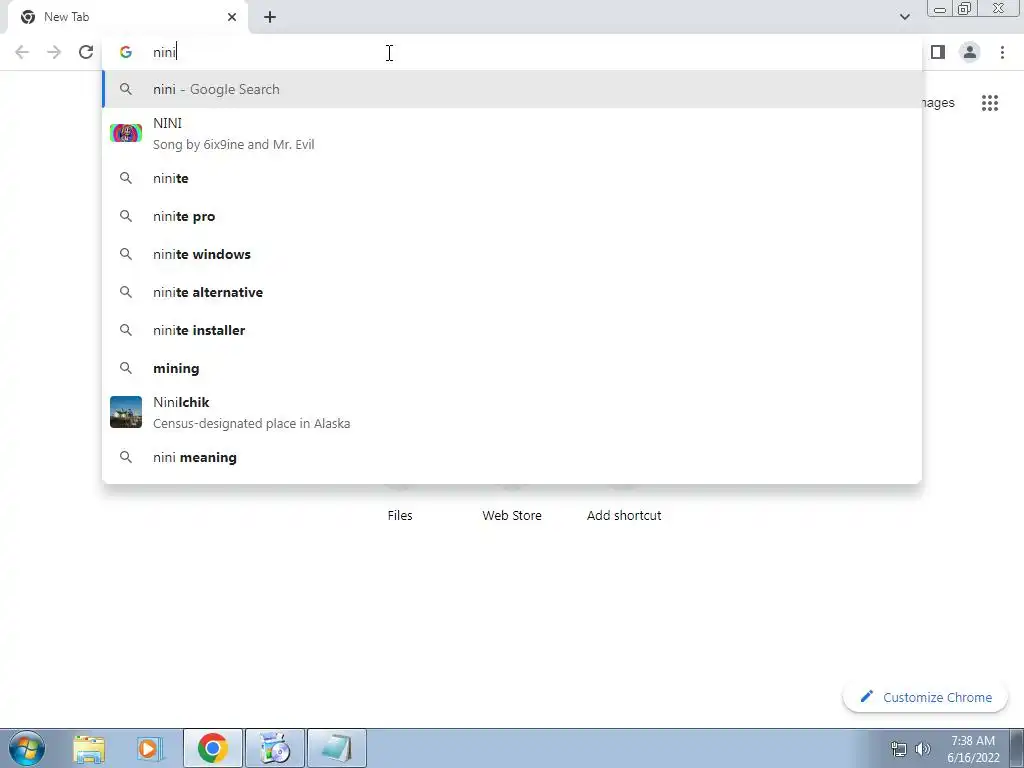The height and width of the screenshot is (768, 1024).
Task: Open the tab search dropdown arrow
Action: click(x=904, y=17)
